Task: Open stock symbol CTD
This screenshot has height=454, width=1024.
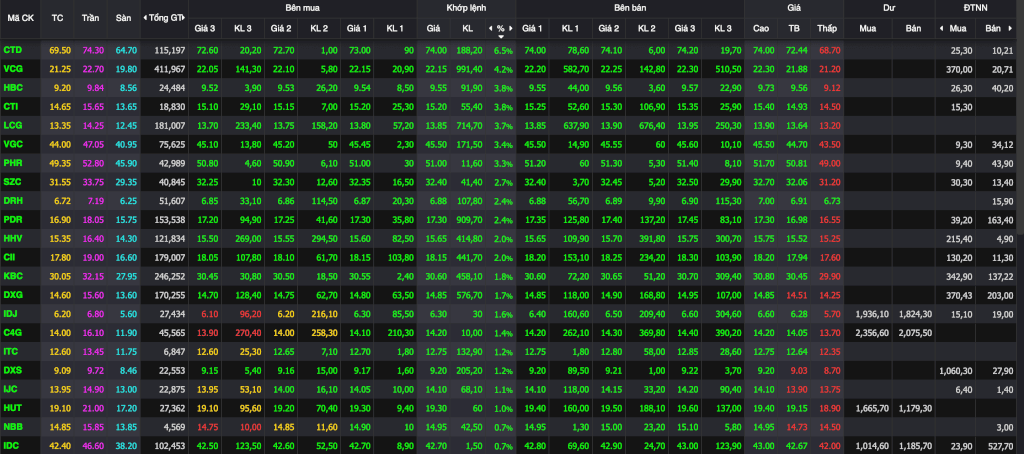Action: [x=12, y=50]
